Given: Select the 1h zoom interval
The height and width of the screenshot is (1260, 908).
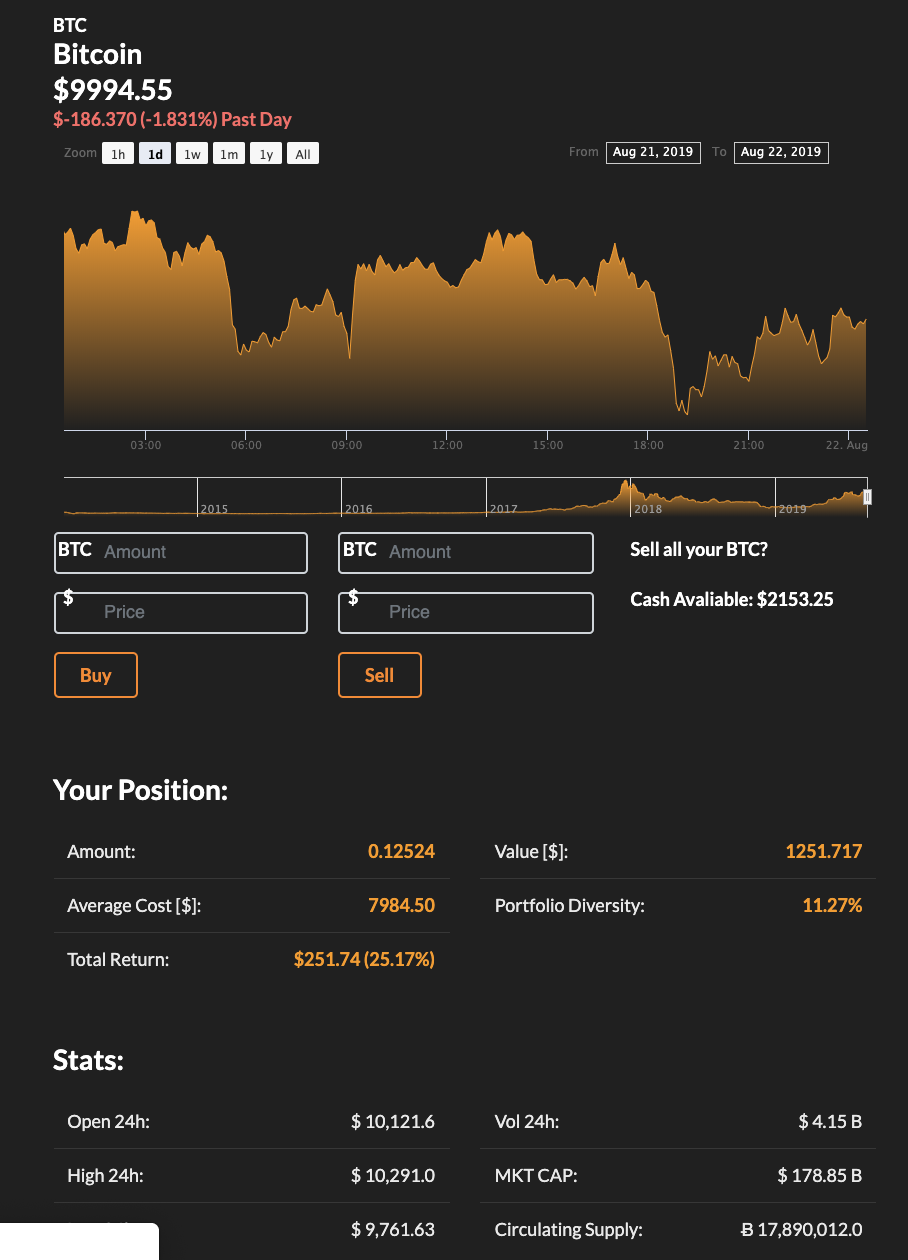Looking at the screenshot, I should pyautogui.click(x=117, y=153).
